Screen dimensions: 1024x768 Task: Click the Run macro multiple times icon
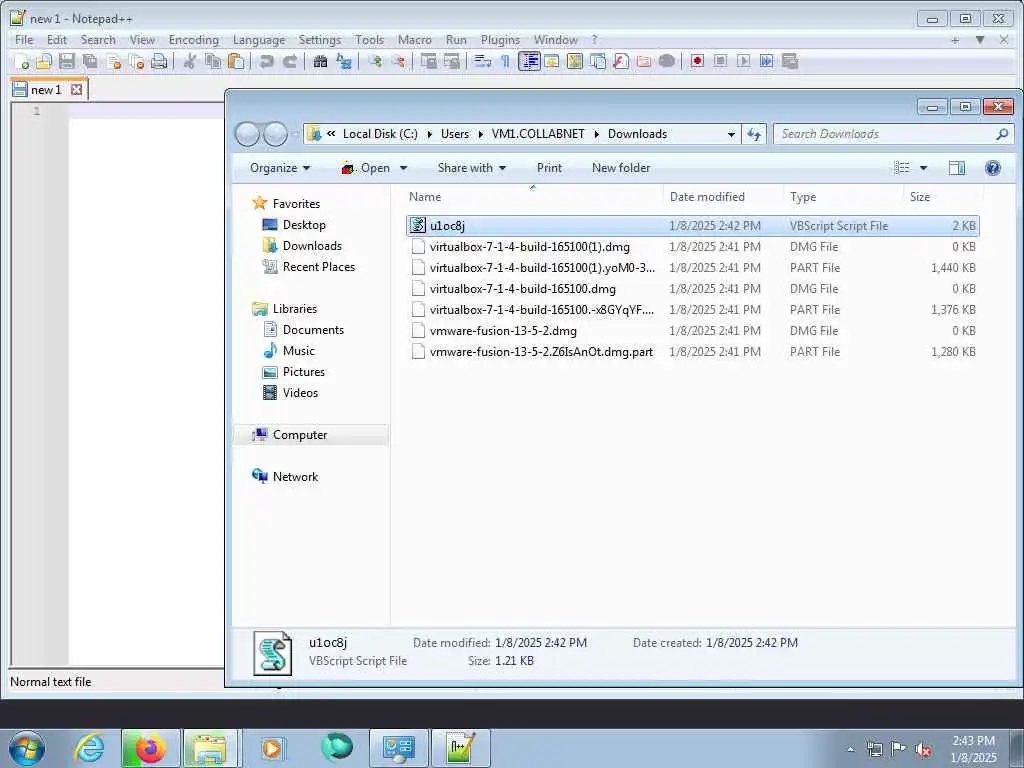(x=766, y=61)
